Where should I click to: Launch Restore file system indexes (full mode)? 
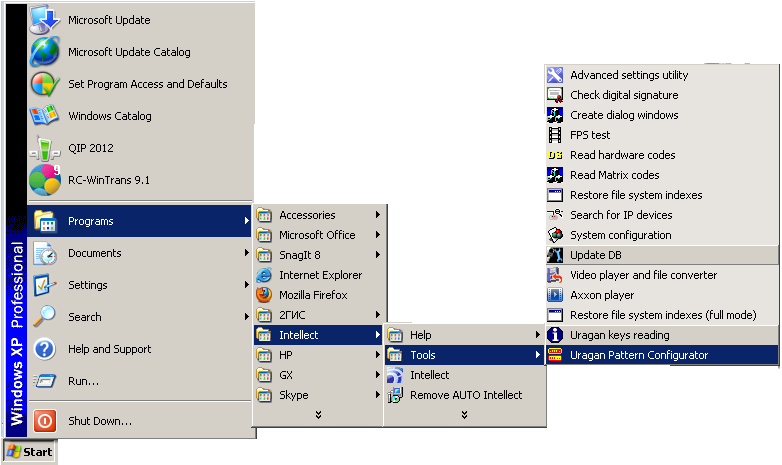[662, 315]
